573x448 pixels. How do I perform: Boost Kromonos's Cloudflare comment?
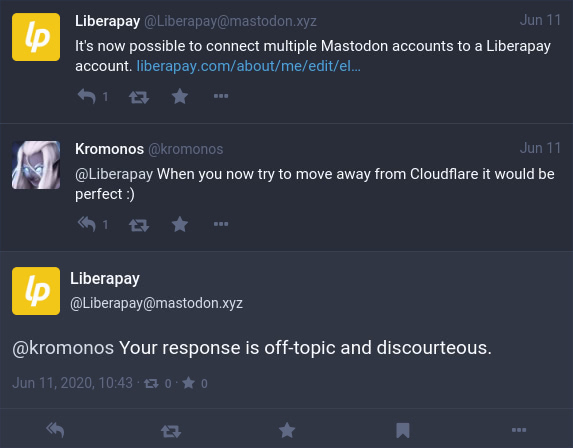click(139, 225)
